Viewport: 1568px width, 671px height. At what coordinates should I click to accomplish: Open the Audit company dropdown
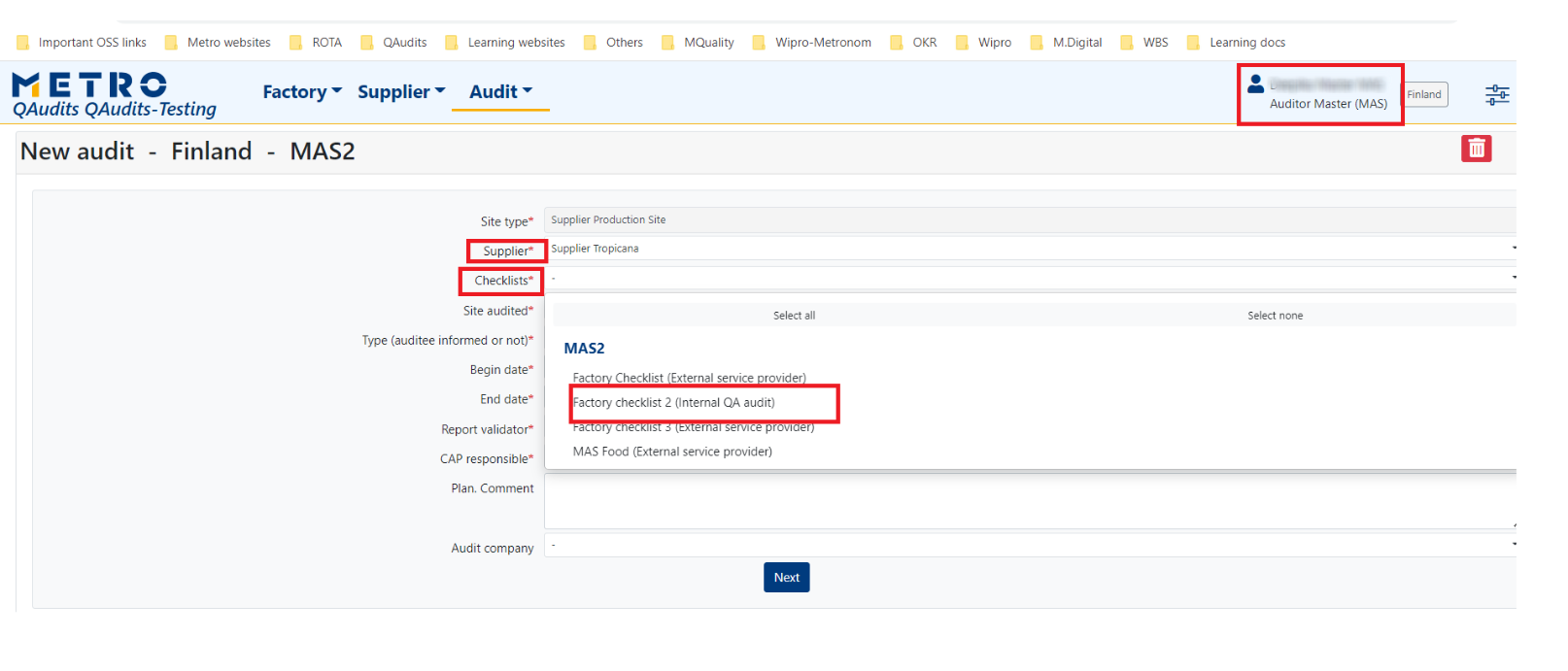point(1030,545)
